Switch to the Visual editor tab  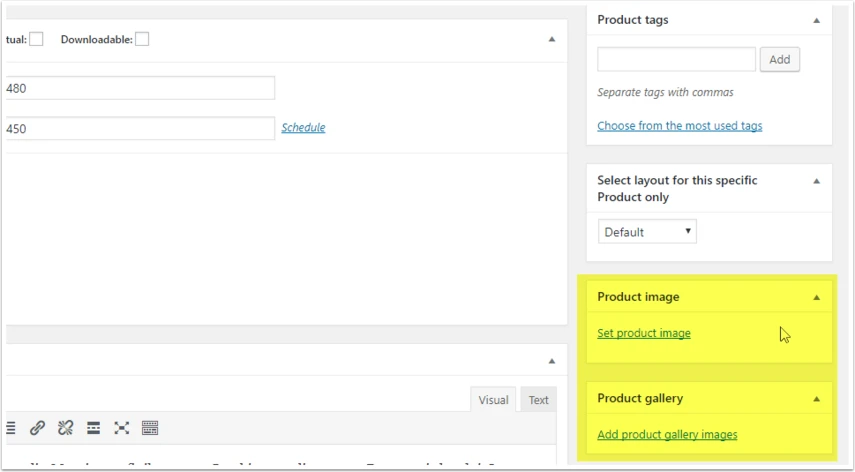click(x=493, y=400)
